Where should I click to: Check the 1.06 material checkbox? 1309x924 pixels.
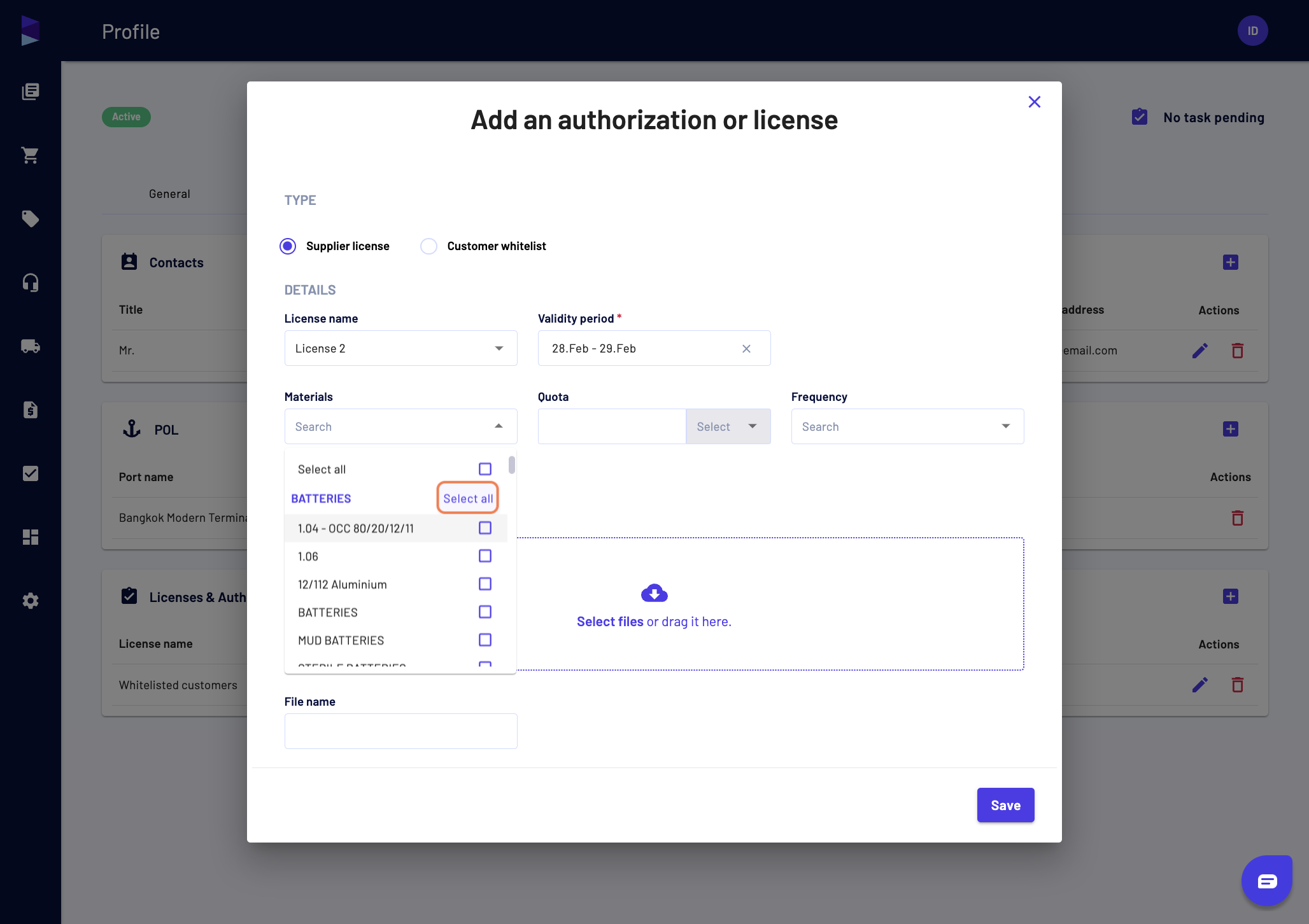(485, 556)
